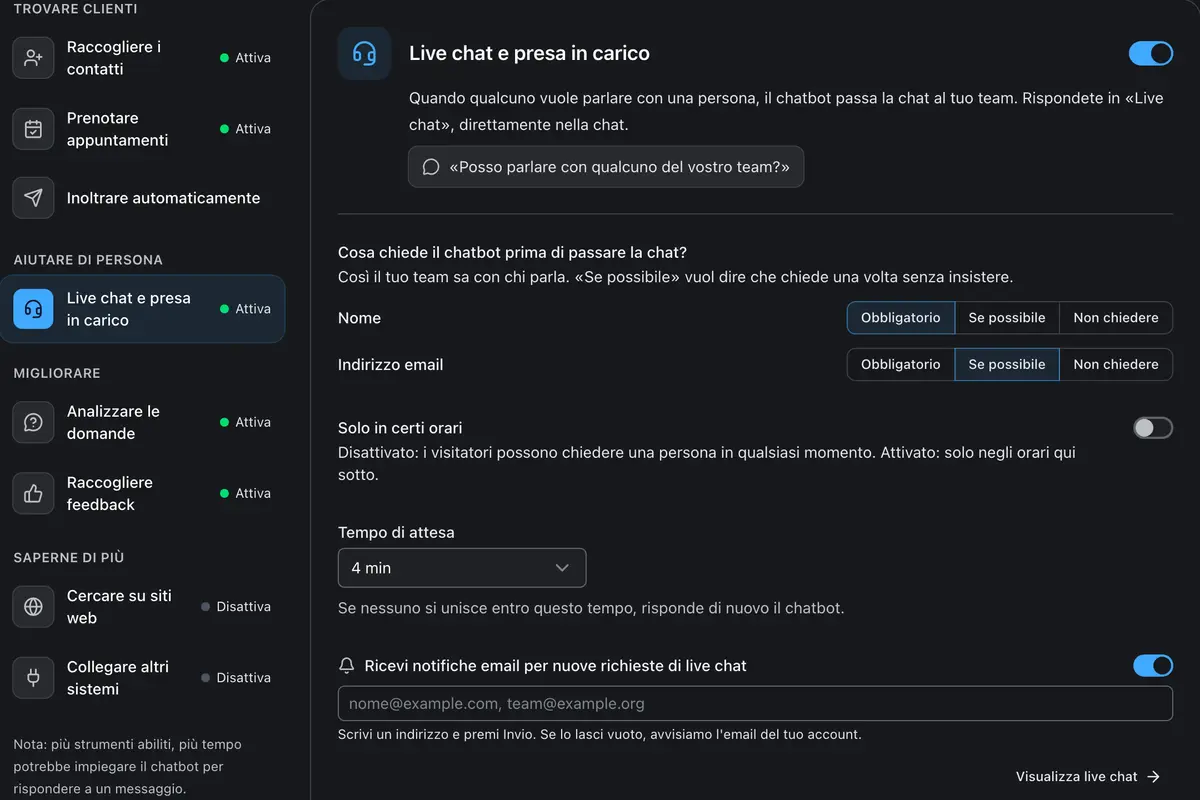Click the question mark icon for Analizzare le domande

(x=33, y=422)
